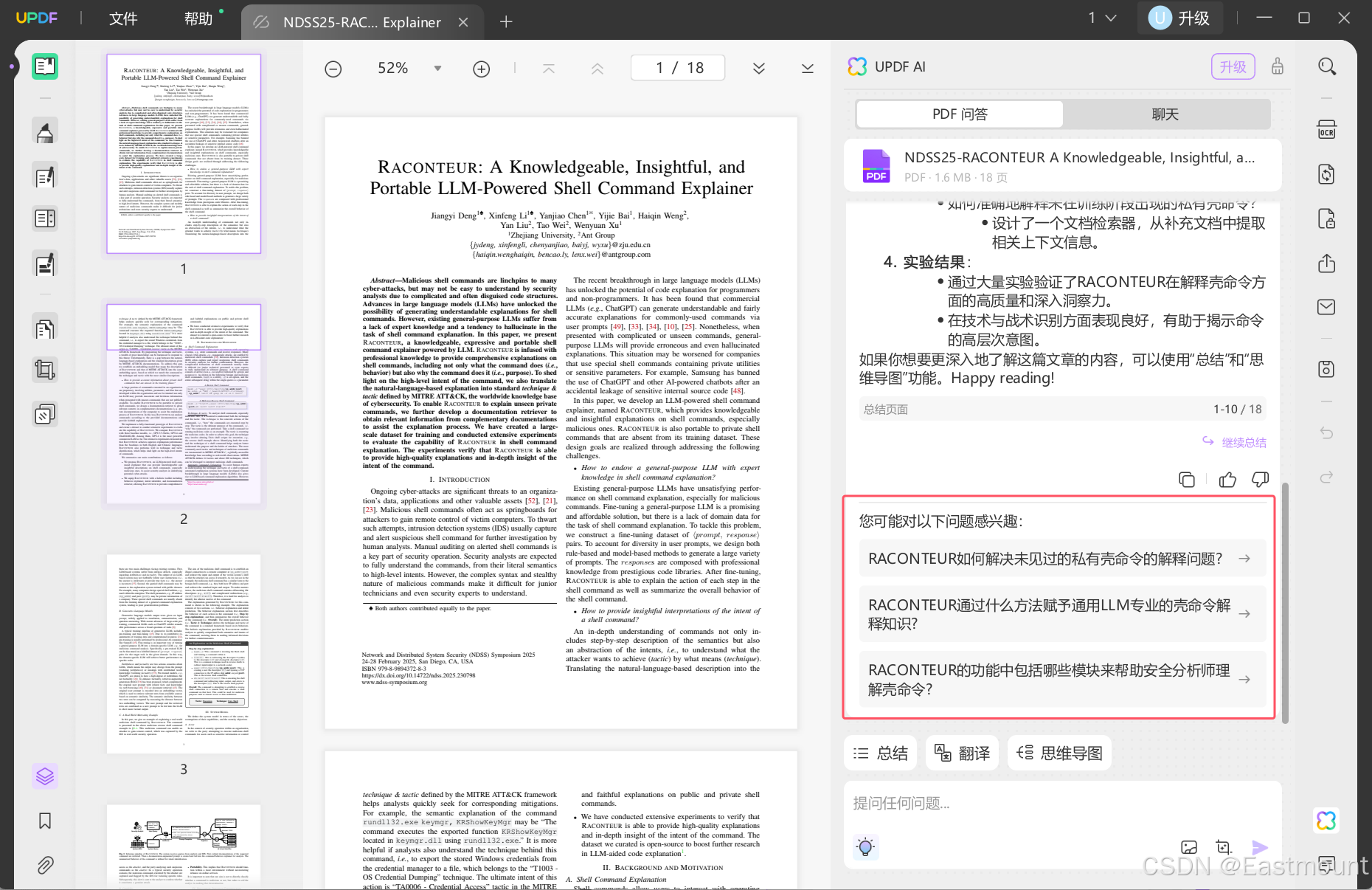Viewport: 1372px width, 890px height.
Task: Like the AI response with thumbs up
Action: tap(1227, 480)
